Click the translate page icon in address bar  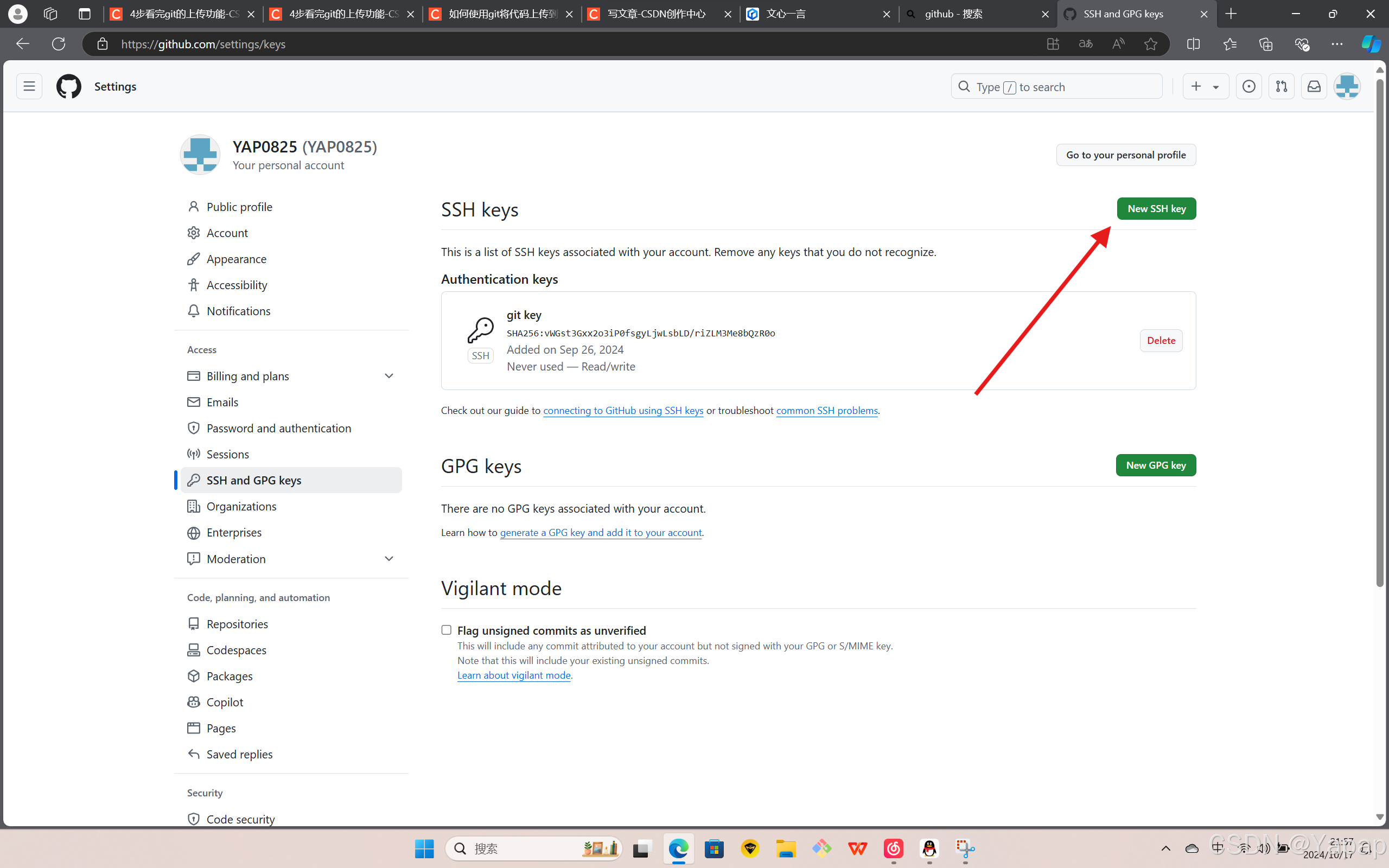click(1085, 43)
